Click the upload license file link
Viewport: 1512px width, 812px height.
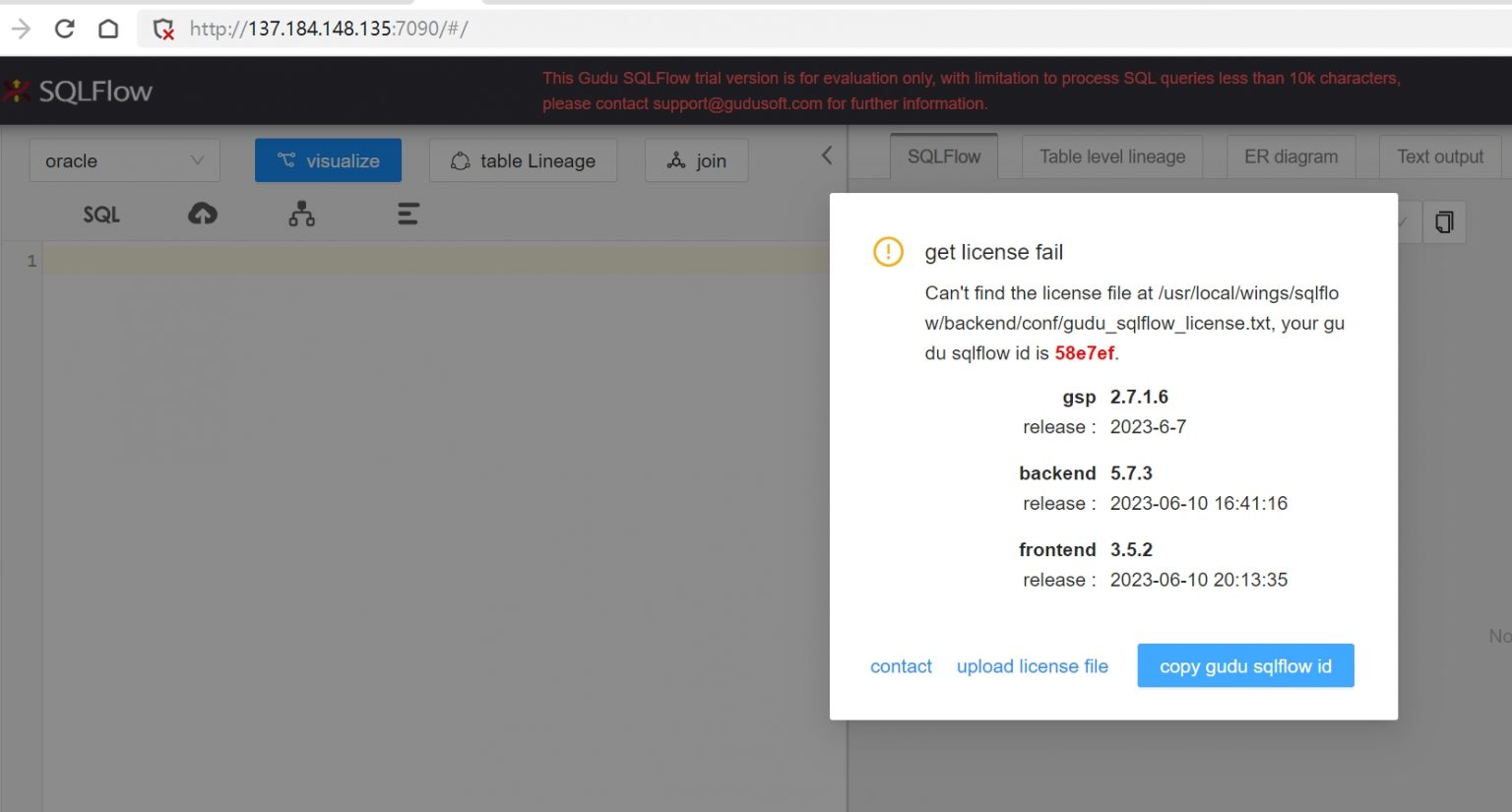pyautogui.click(x=1032, y=665)
